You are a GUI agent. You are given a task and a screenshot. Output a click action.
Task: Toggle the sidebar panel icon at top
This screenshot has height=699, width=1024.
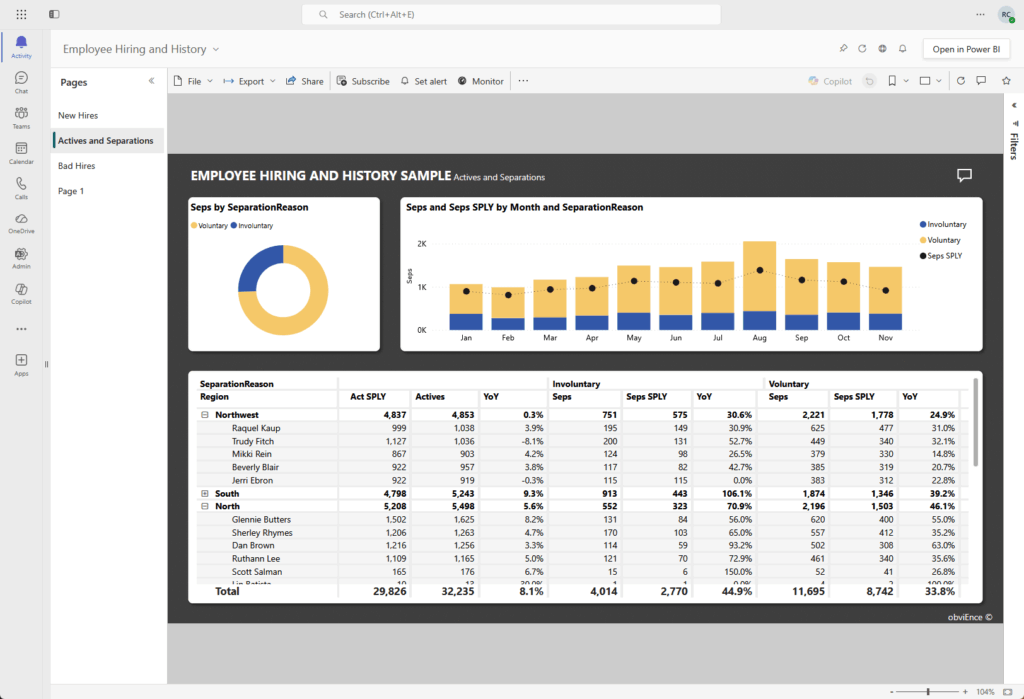54,14
